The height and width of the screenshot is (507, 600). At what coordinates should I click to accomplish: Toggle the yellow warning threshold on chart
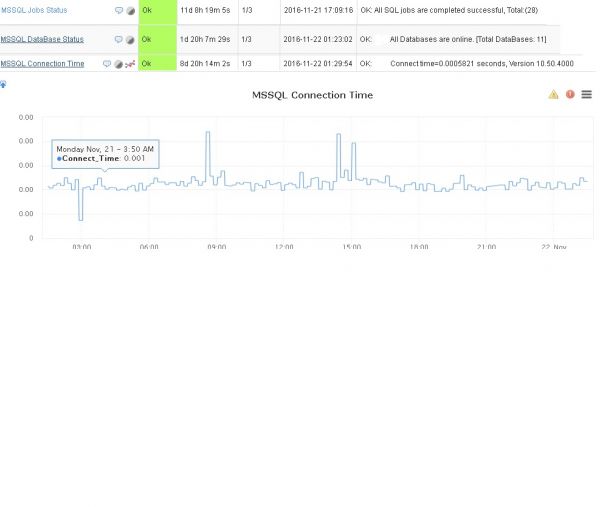[553, 95]
